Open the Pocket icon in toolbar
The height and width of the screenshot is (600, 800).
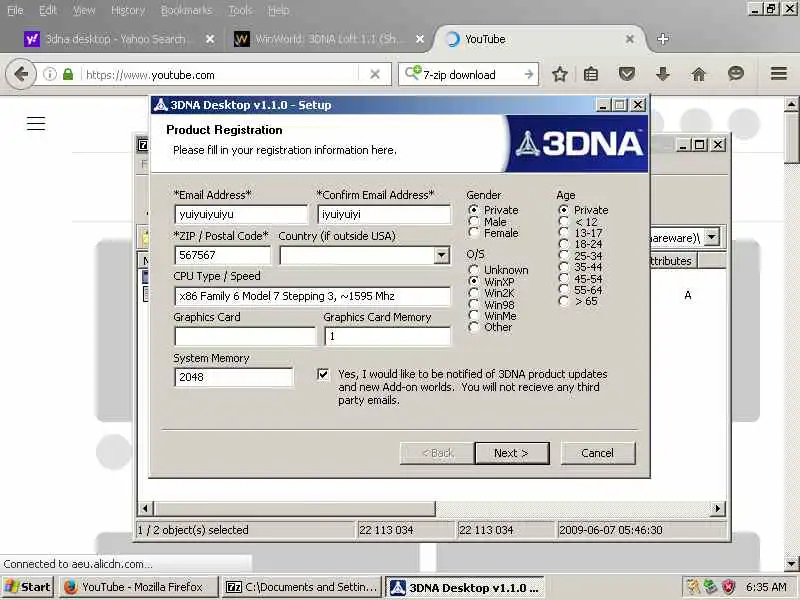pos(627,74)
